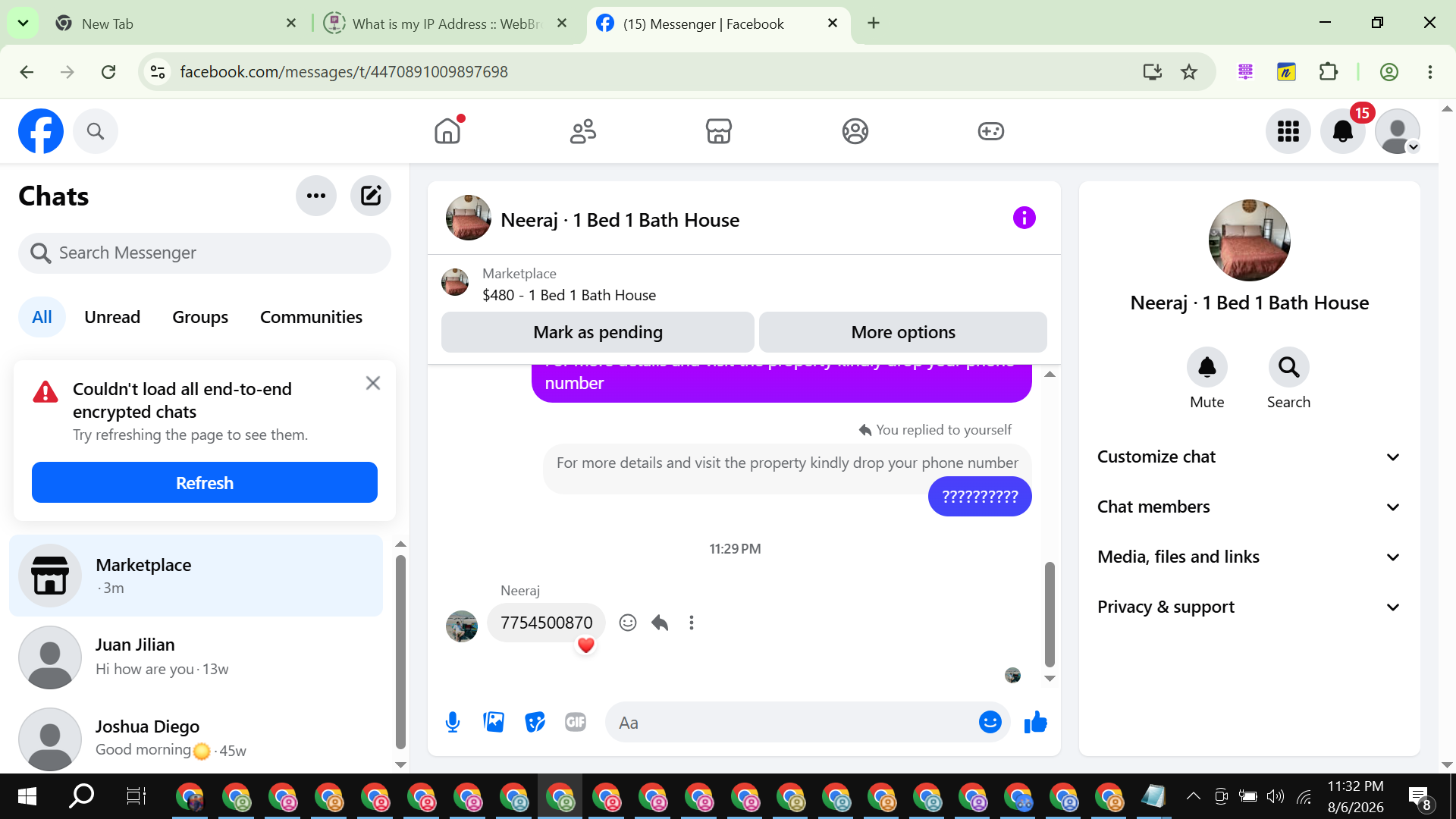Image resolution: width=1456 pixels, height=819 pixels.
Task: Open a new browser tab
Action: click(x=874, y=23)
